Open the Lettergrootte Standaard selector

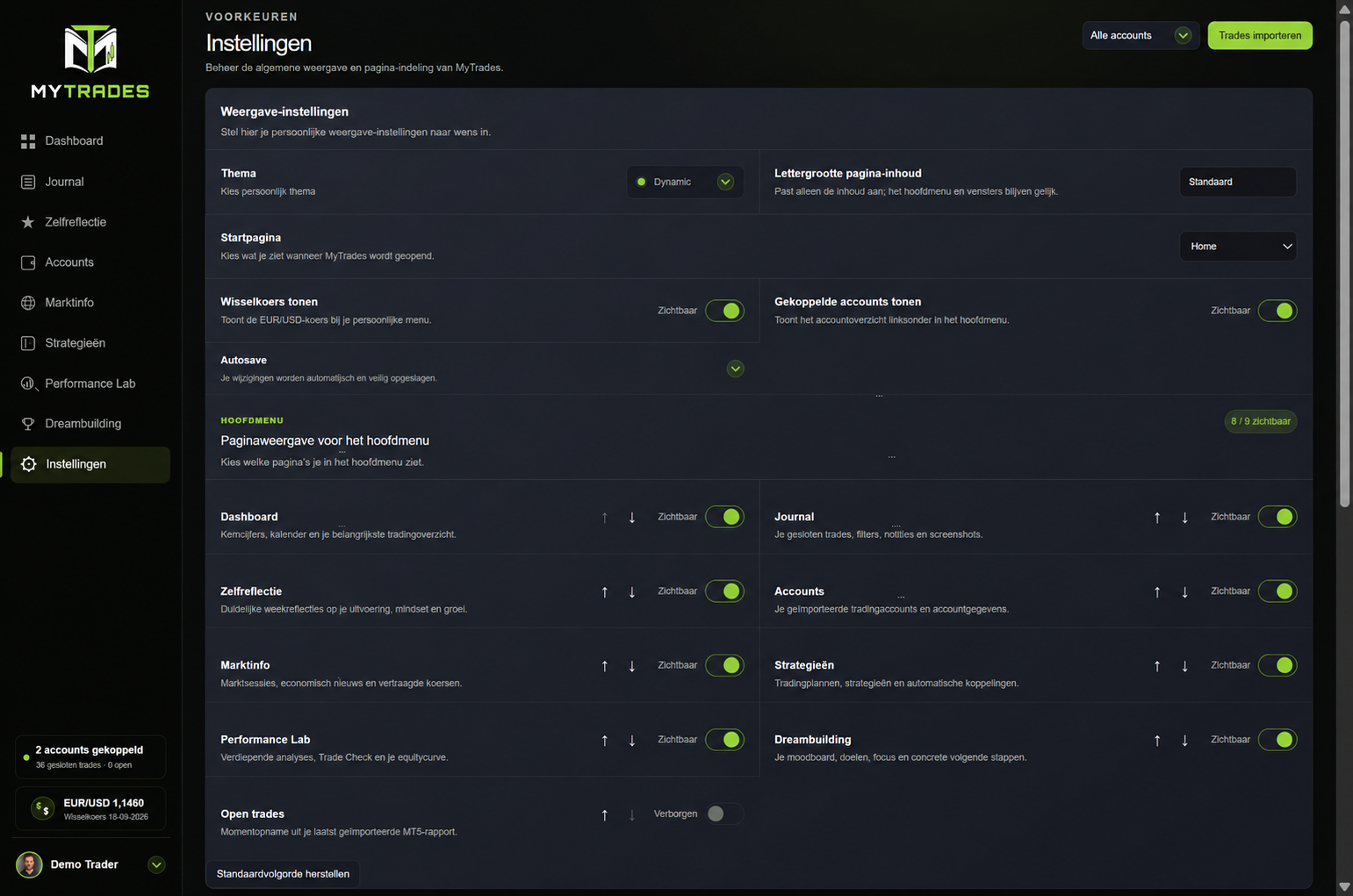(x=1238, y=182)
